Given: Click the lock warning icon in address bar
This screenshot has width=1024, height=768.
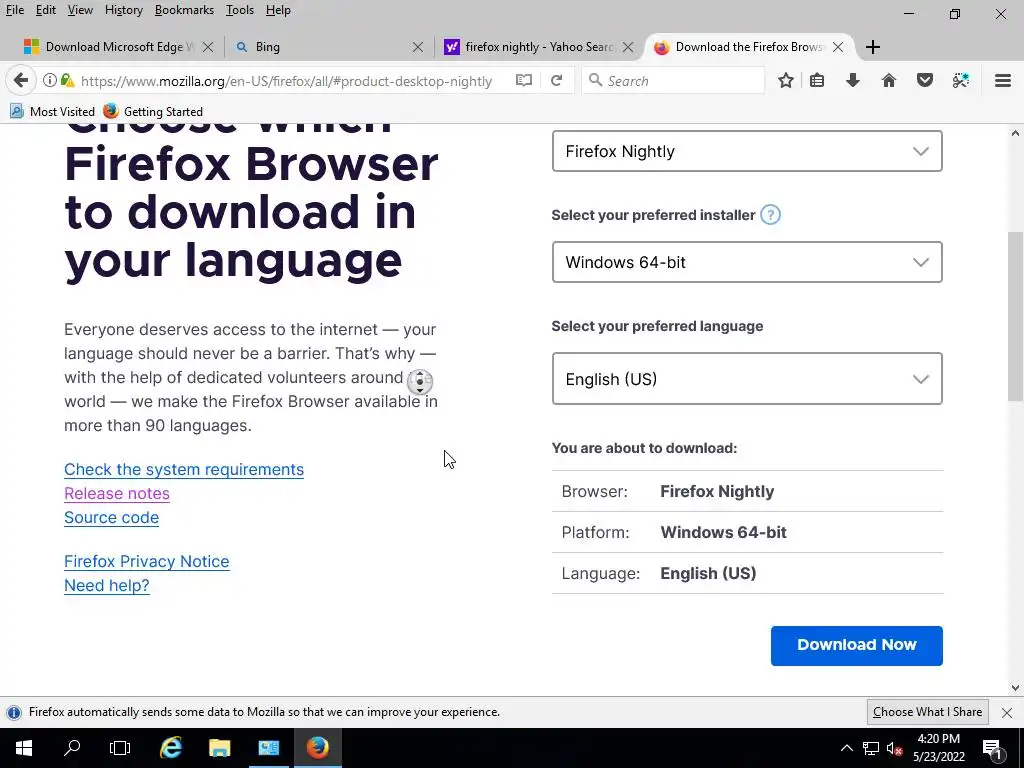Looking at the screenshot, I should (67, 80).
